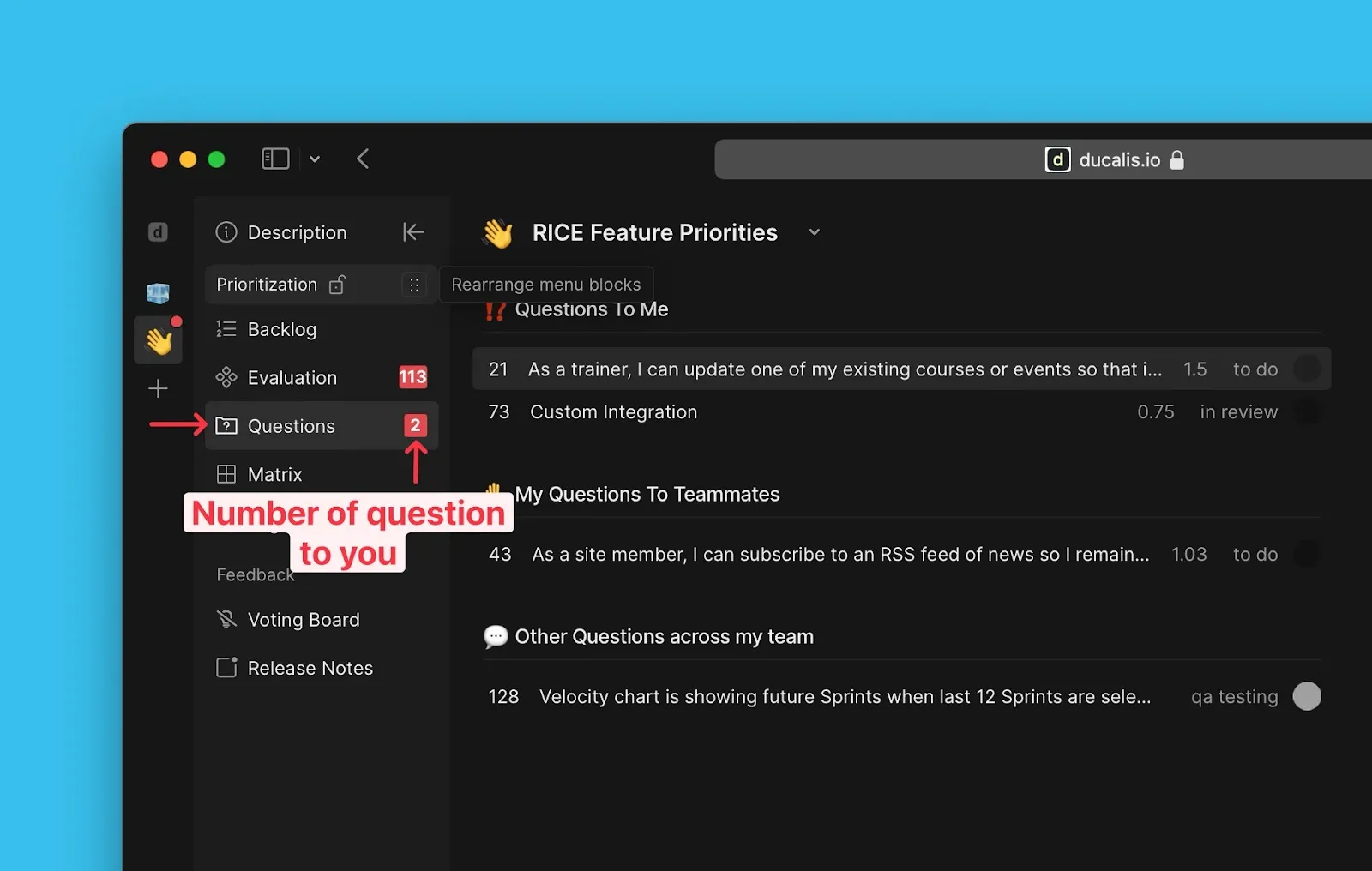1372x871 pixels.
Task: Open the Voting Board link
Action: click(303, 620)
